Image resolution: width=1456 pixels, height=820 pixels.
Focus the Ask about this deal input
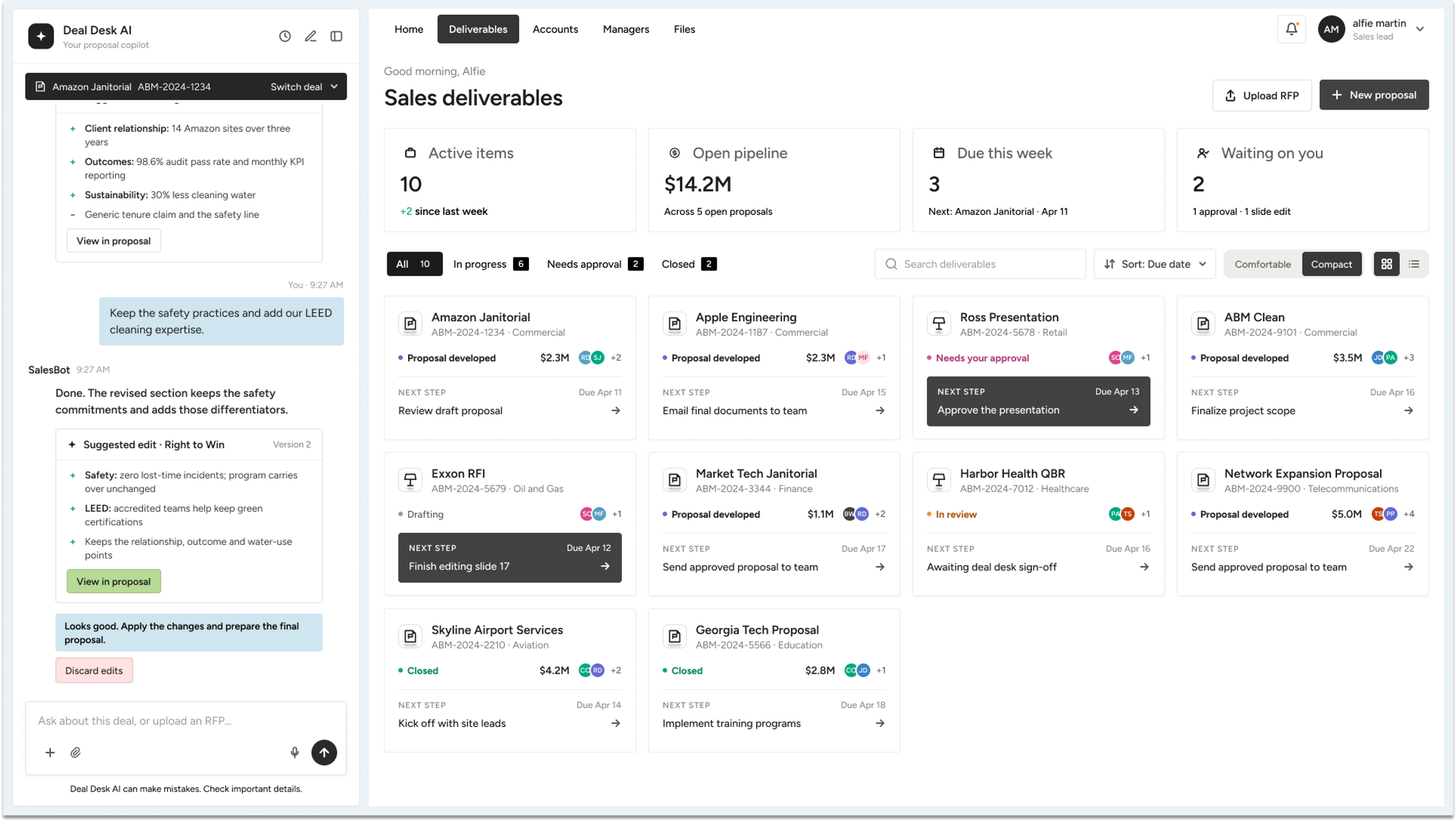click(x=186, y=721)
